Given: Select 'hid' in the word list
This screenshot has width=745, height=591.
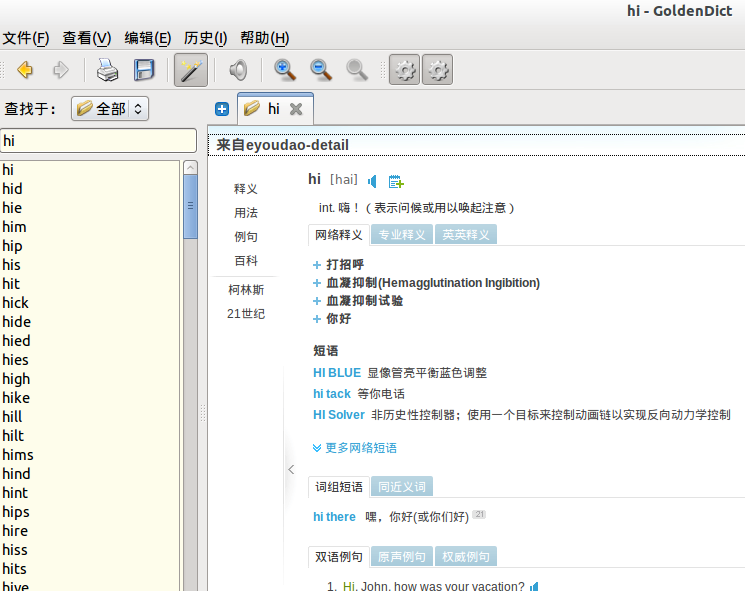Looking at the screenshot, I should point(90,189).
